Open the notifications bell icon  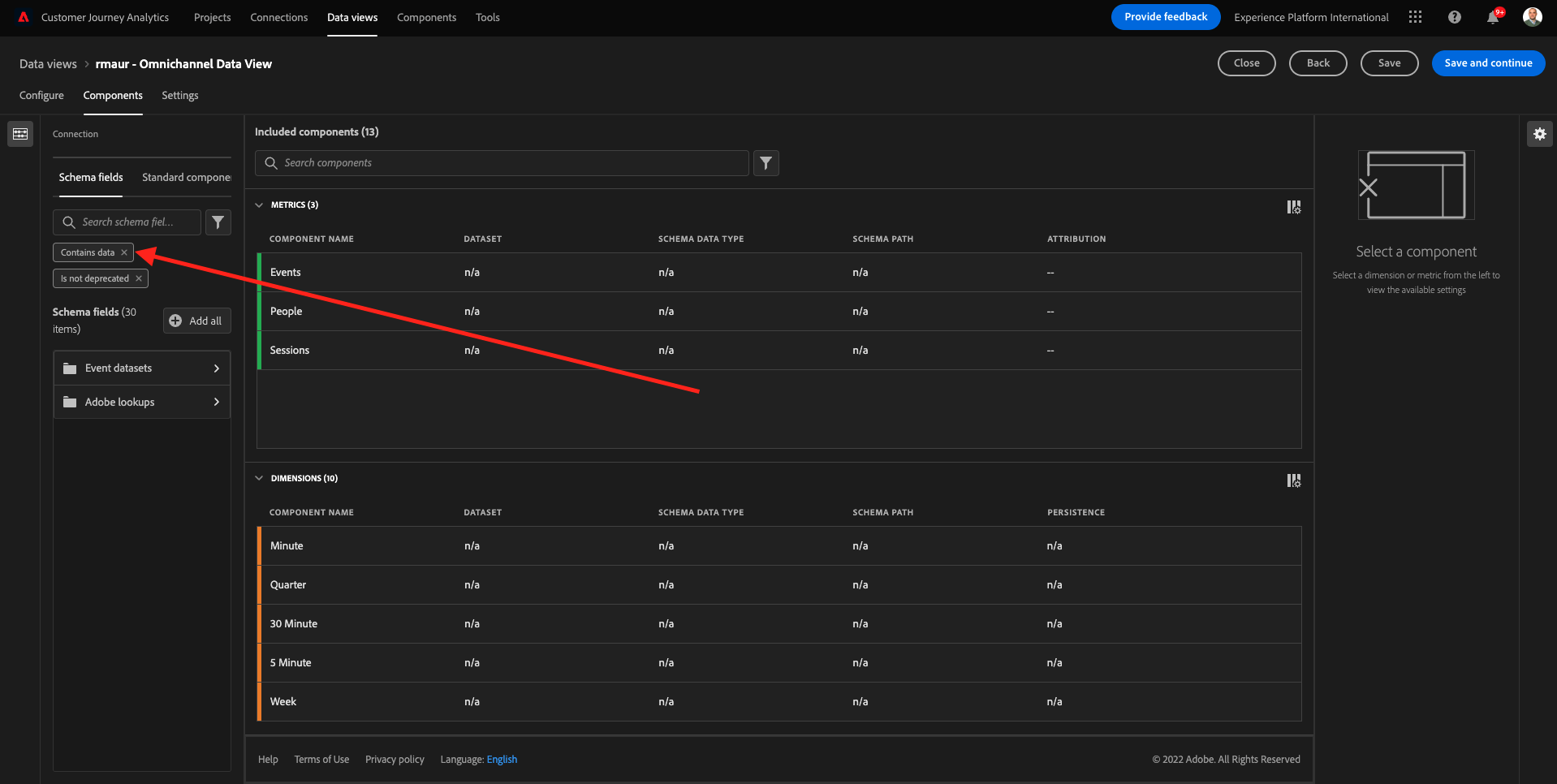point(1493,17)
